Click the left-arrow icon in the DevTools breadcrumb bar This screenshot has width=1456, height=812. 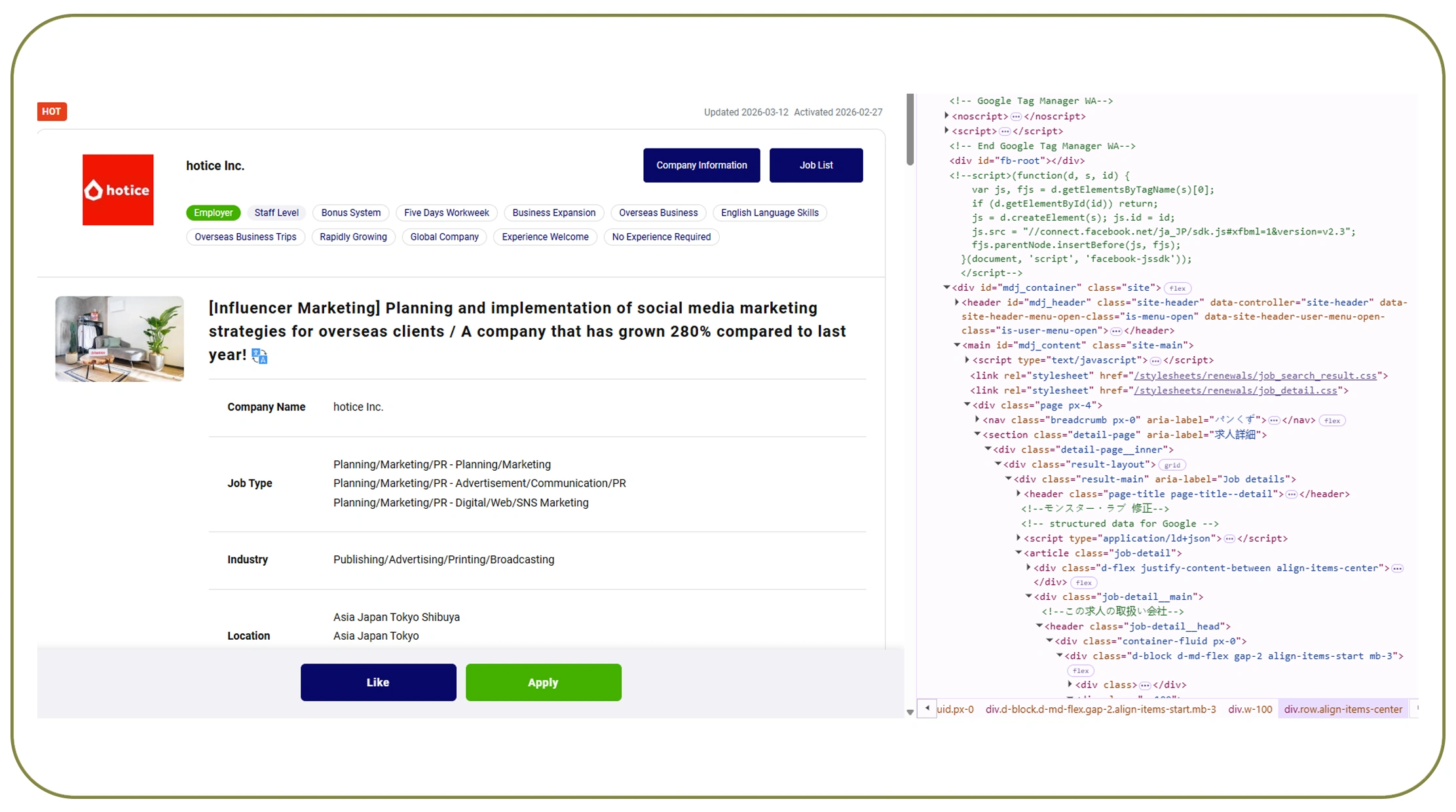coord(927,709)
